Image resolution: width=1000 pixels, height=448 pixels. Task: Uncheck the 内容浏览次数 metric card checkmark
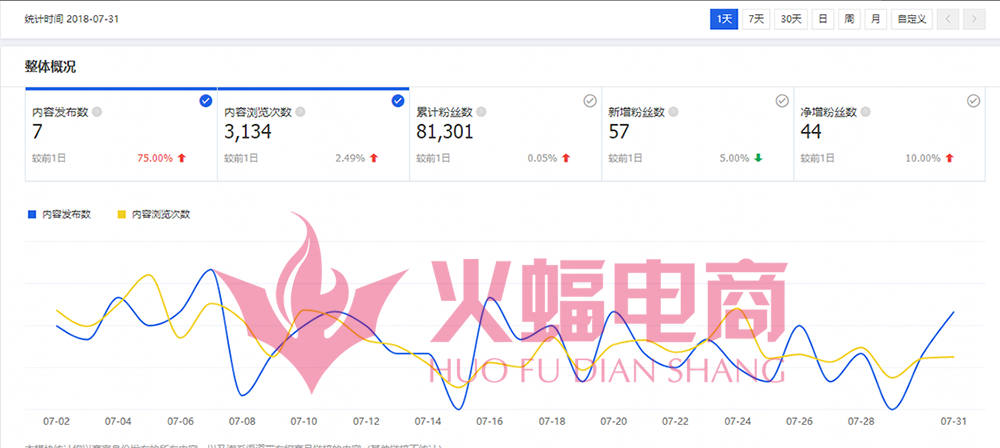point(398,100)
